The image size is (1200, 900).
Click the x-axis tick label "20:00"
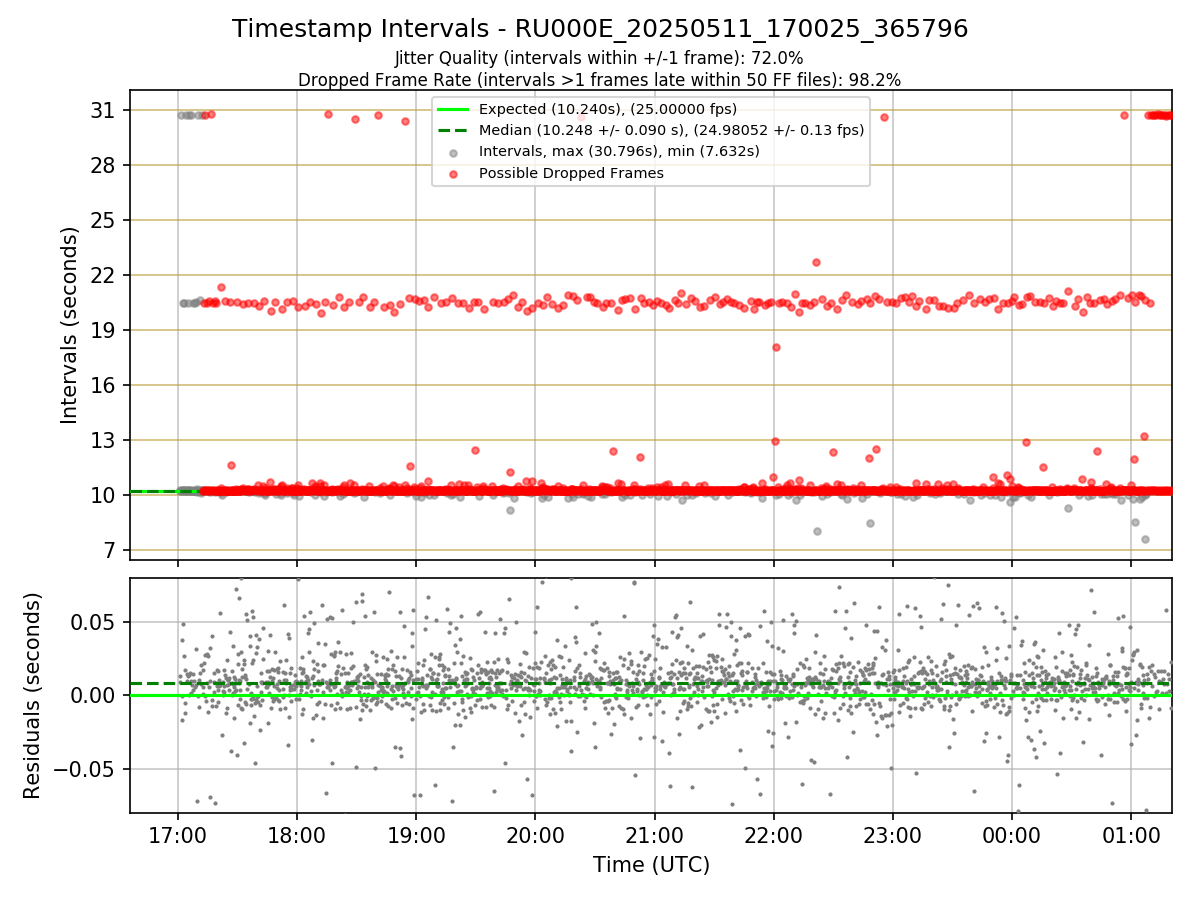coord(535,836)
